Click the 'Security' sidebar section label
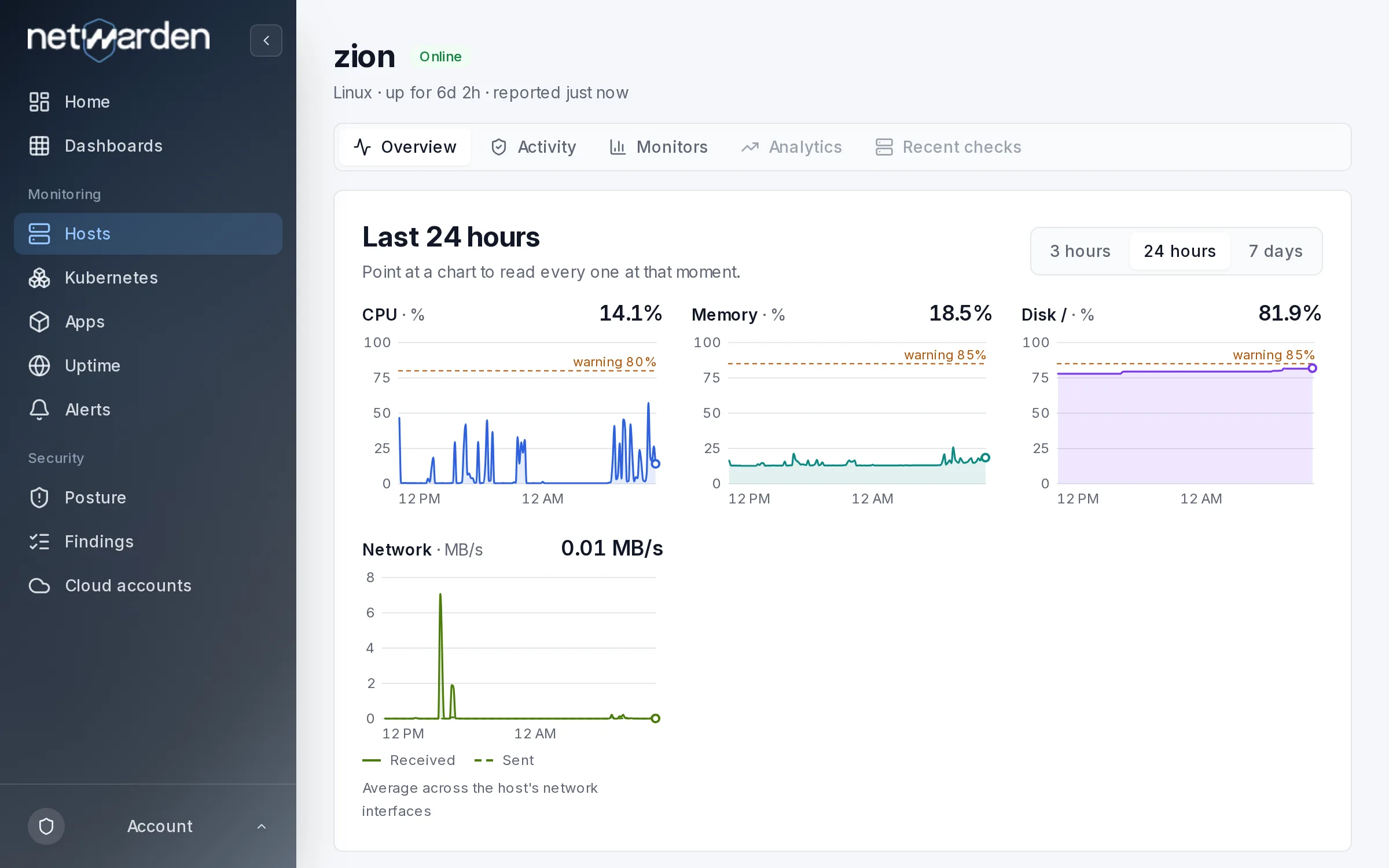Viewport: 1389px width, 868px height. pos(56,458)
